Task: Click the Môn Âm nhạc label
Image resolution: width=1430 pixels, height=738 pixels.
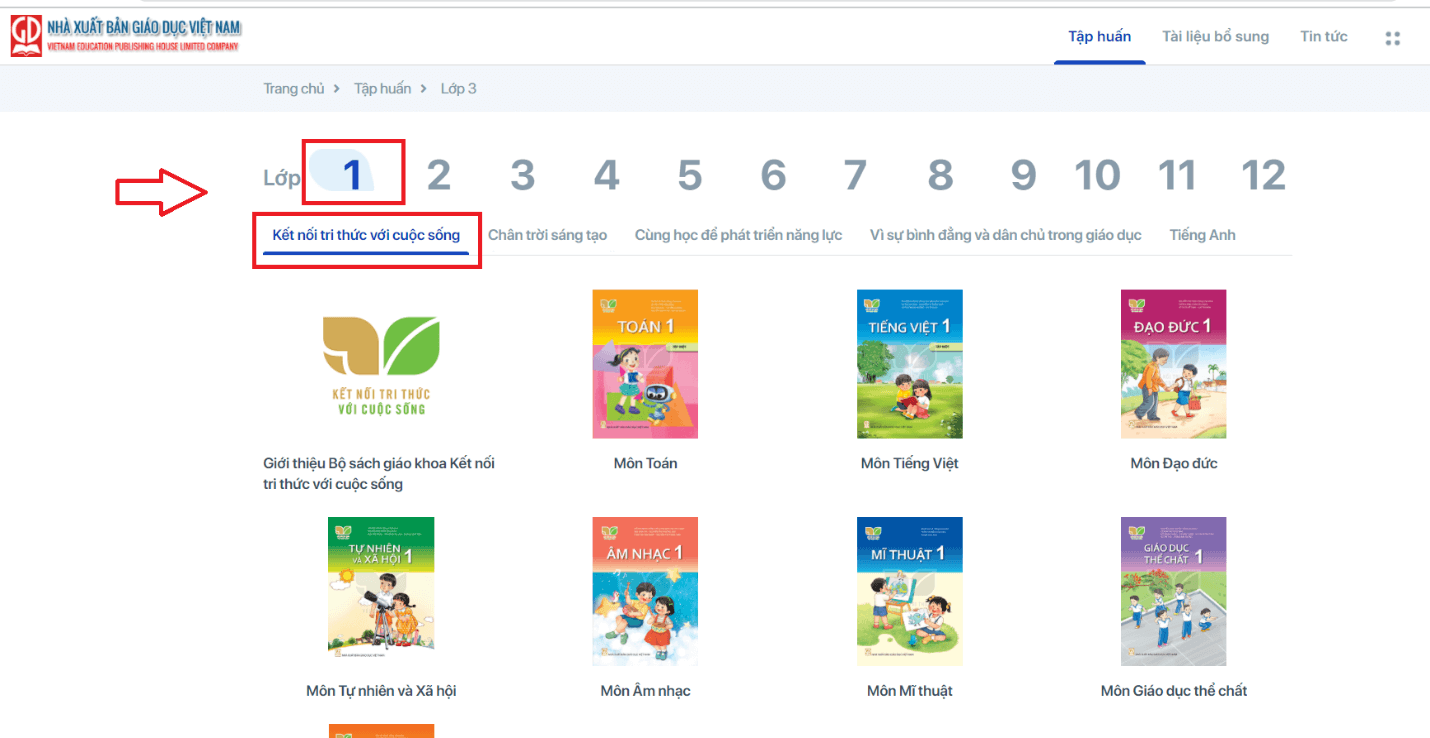Action: tap(645, 691)
